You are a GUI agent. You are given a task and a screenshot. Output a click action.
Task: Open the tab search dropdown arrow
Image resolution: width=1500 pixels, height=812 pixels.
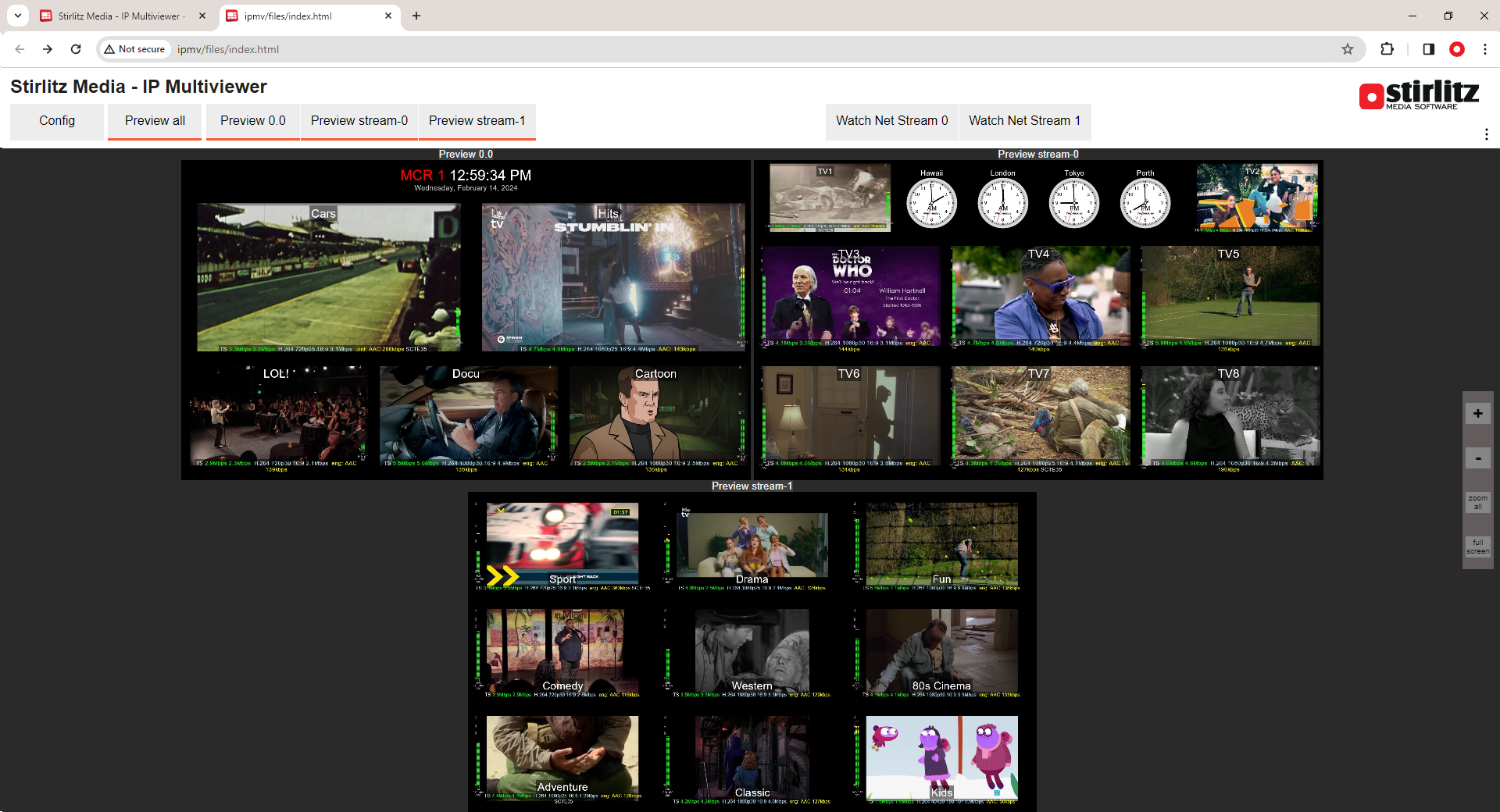pyautogui.click(x=17, y=16)
